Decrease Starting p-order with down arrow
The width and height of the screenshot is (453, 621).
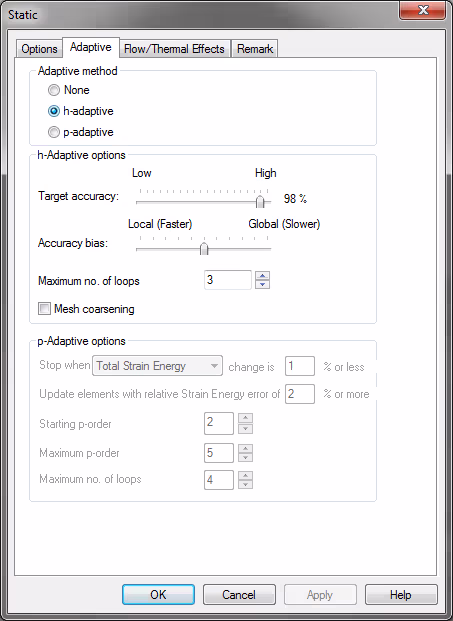point(246,428)
